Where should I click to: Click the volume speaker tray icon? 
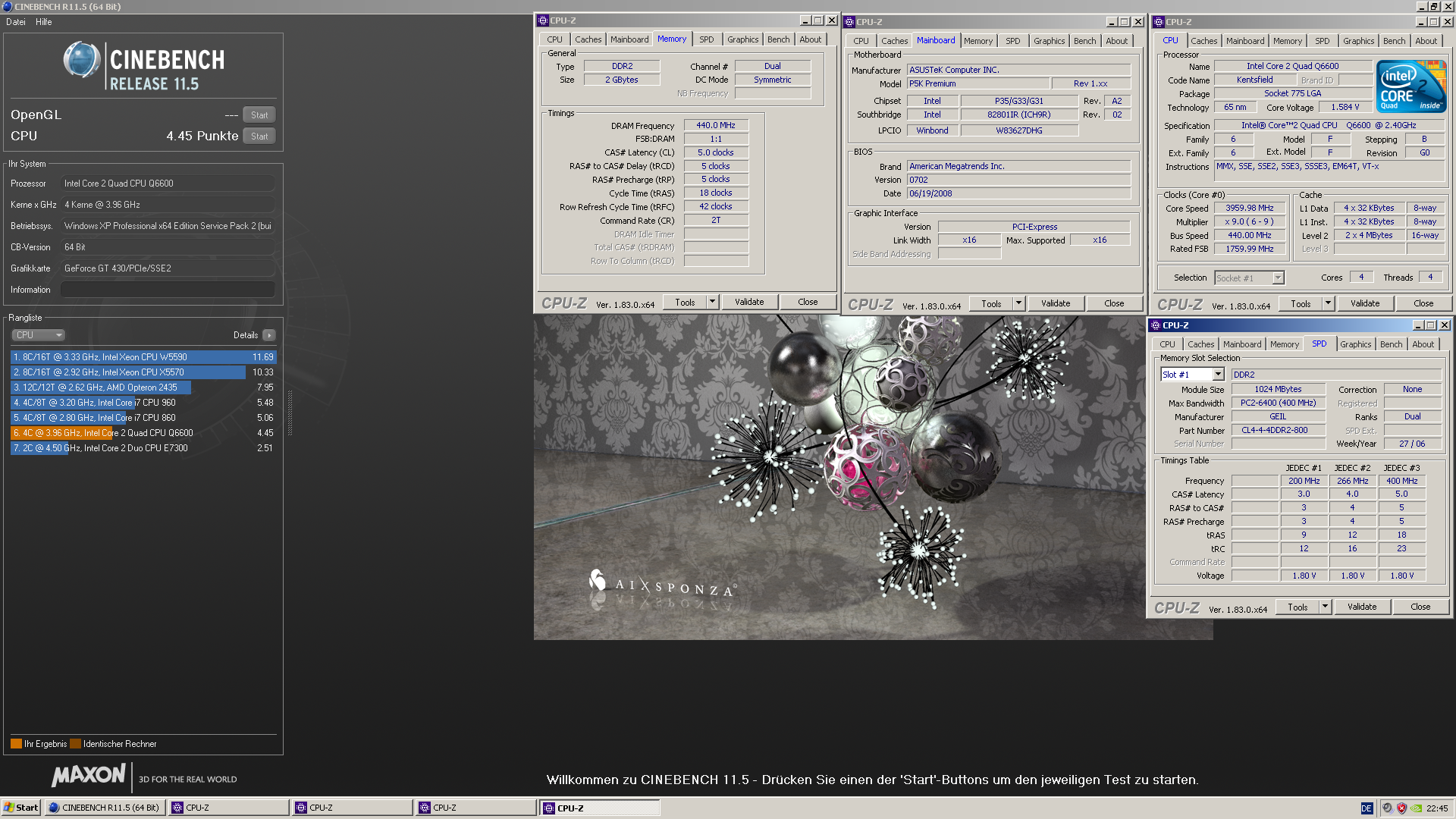pos(1387,808)
